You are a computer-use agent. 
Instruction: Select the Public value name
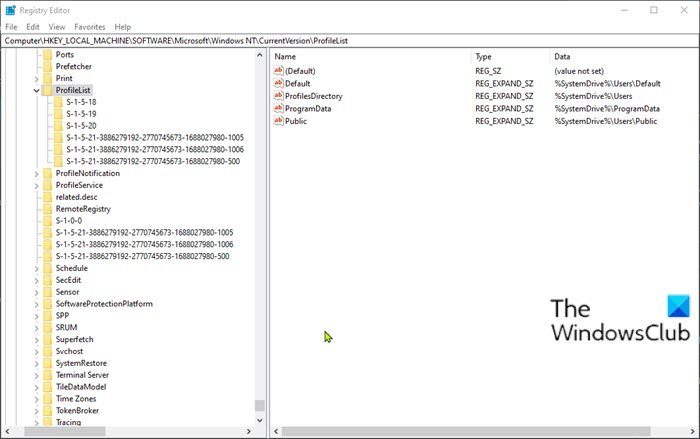[296, 121]
